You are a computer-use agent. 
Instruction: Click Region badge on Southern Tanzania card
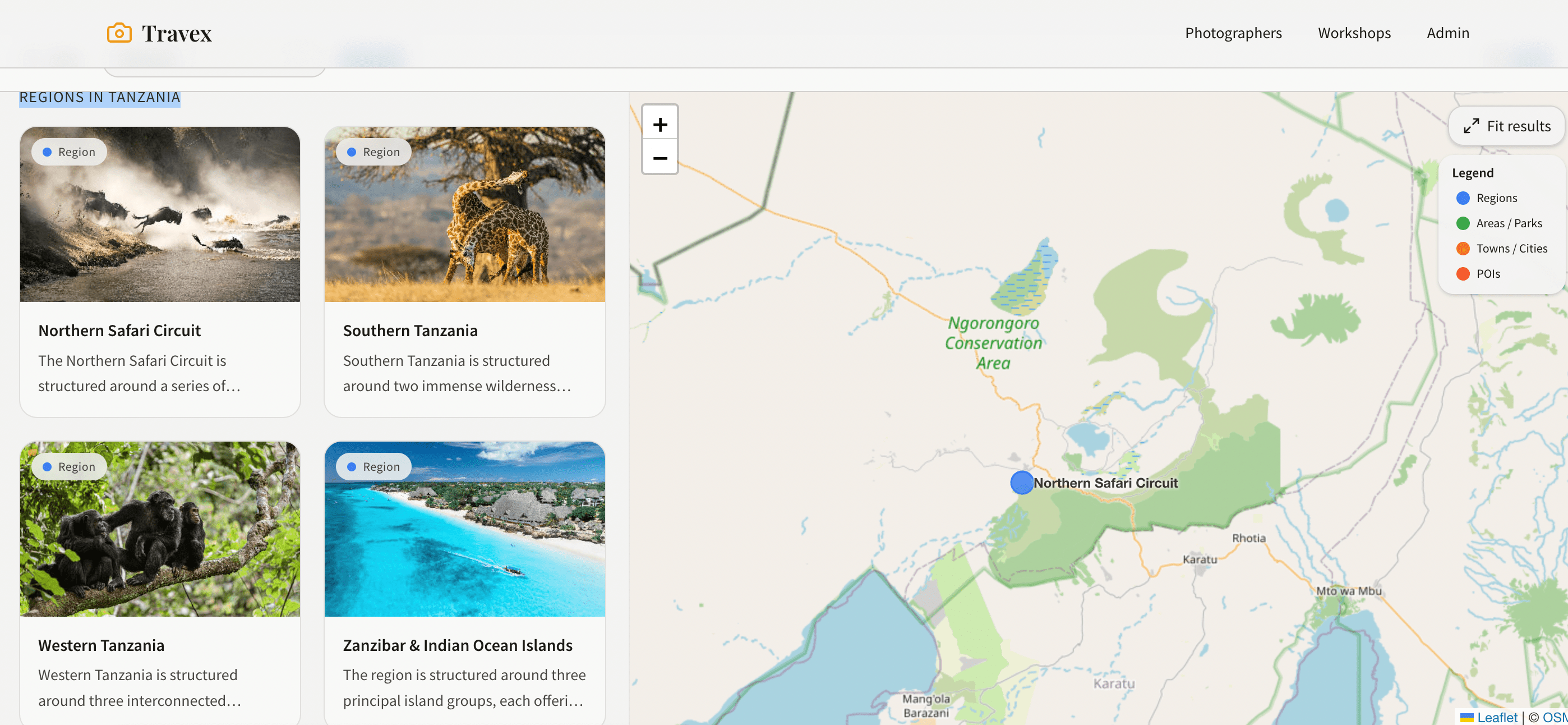click(x=373, y=152)
